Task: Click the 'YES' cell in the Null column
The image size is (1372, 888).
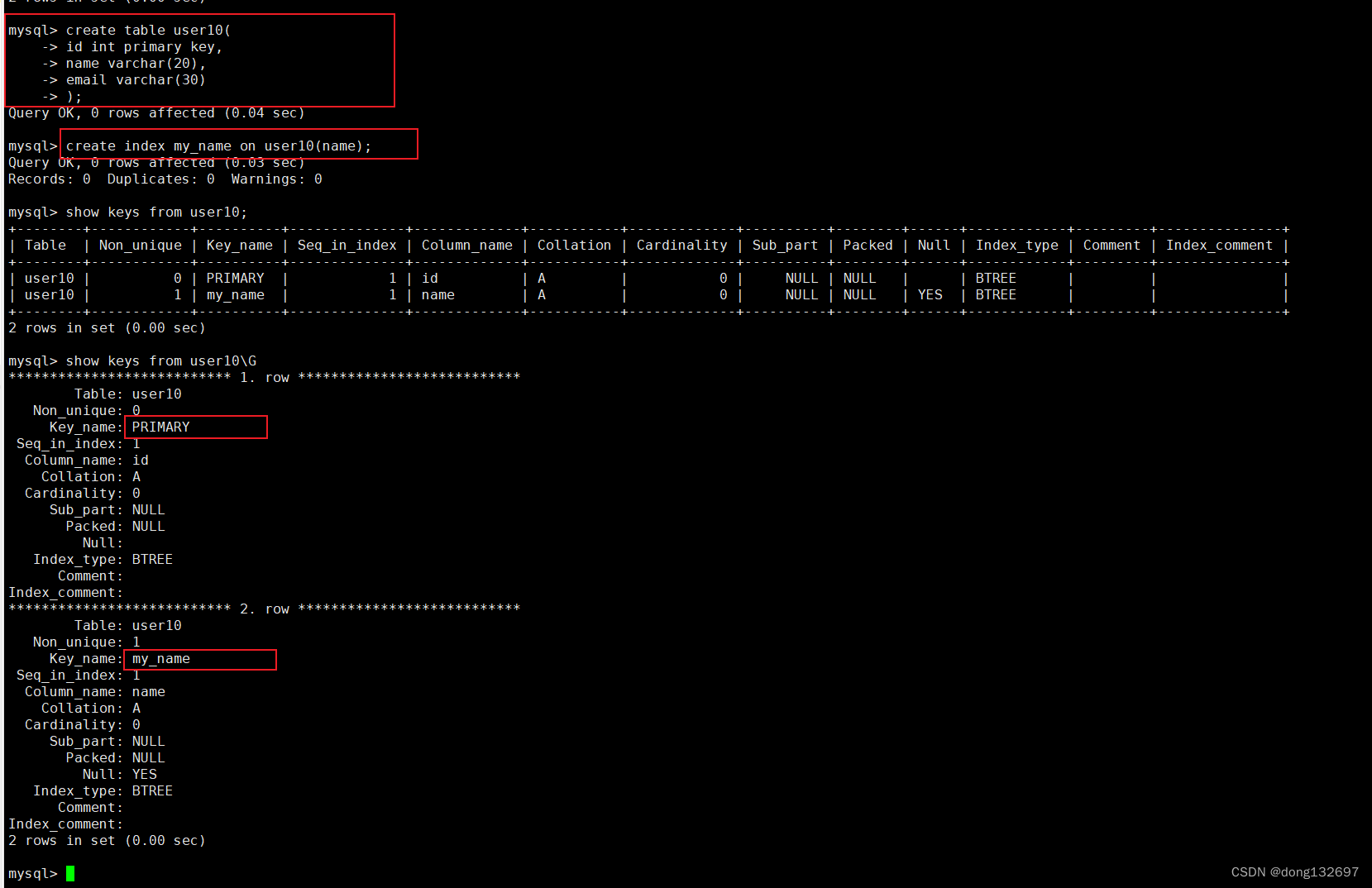Action: [930, 295]
